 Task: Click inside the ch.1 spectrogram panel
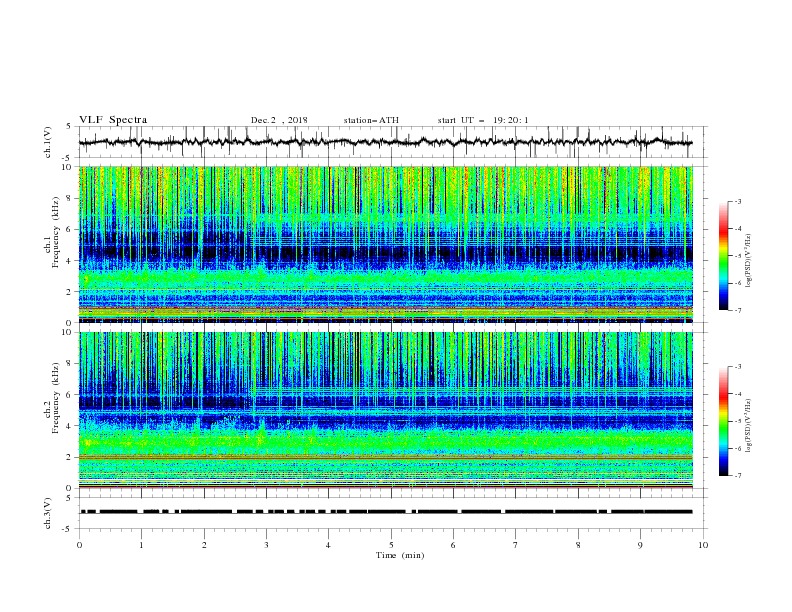click(x=386, y=244)
